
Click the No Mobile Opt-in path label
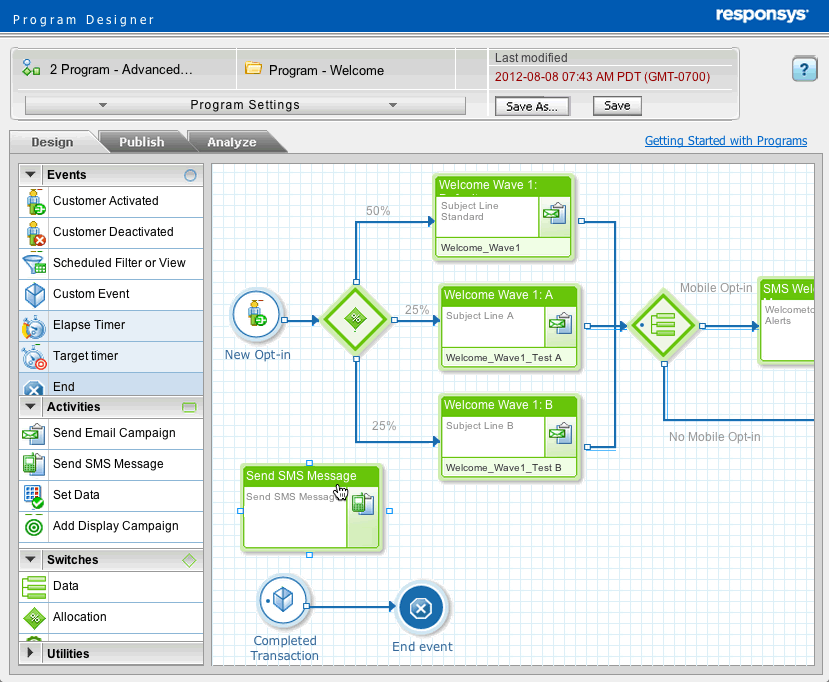click(715, 437)
